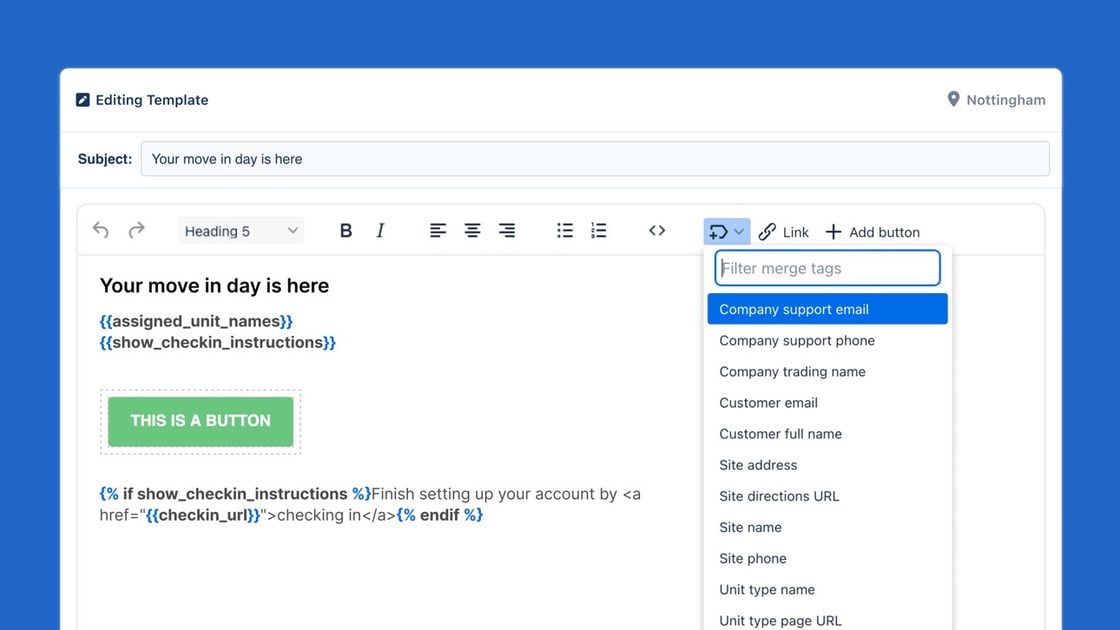Collapse the merge tags dropdown

[727, 232]
